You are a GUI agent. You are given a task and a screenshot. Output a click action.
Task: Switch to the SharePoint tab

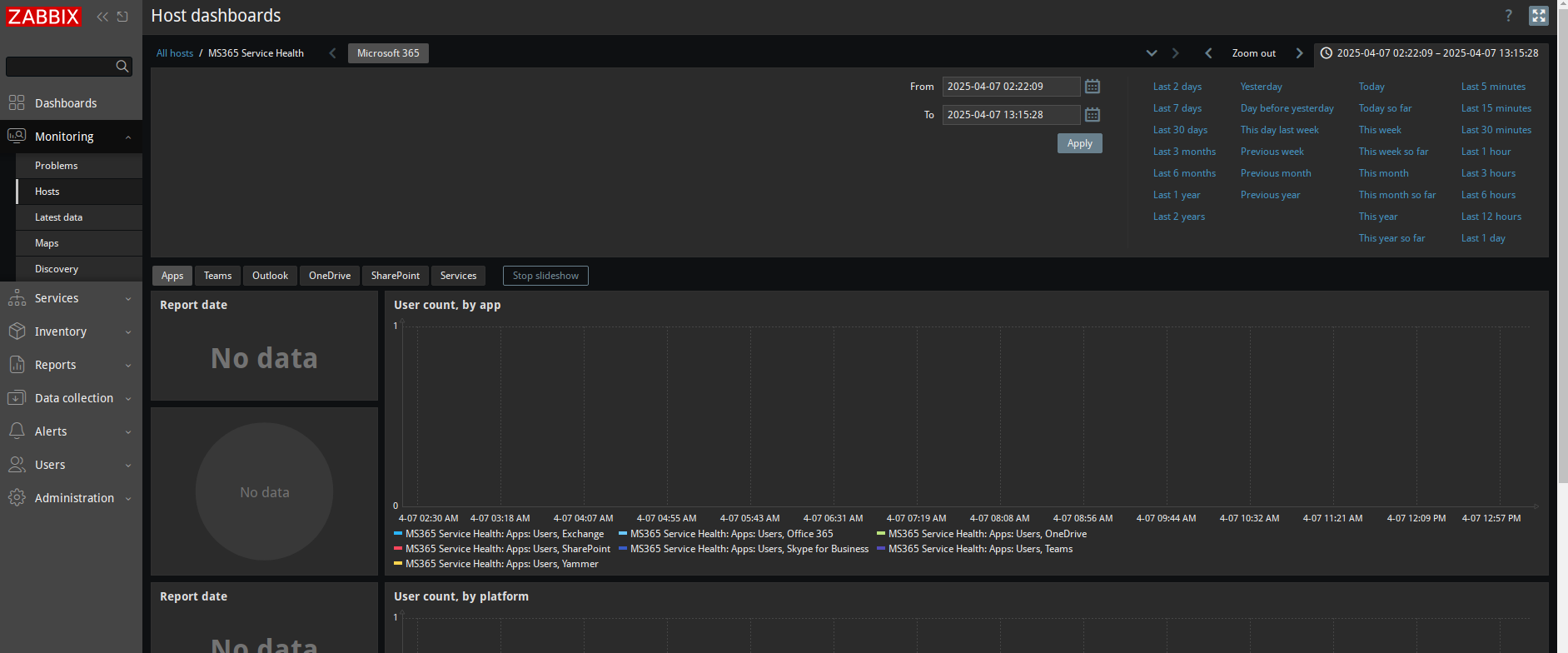click(x=396, y=276)
